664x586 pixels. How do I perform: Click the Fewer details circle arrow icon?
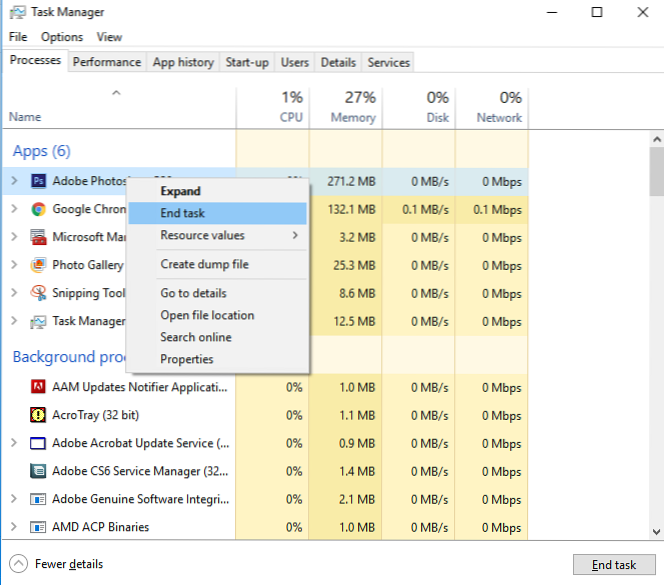18,564
